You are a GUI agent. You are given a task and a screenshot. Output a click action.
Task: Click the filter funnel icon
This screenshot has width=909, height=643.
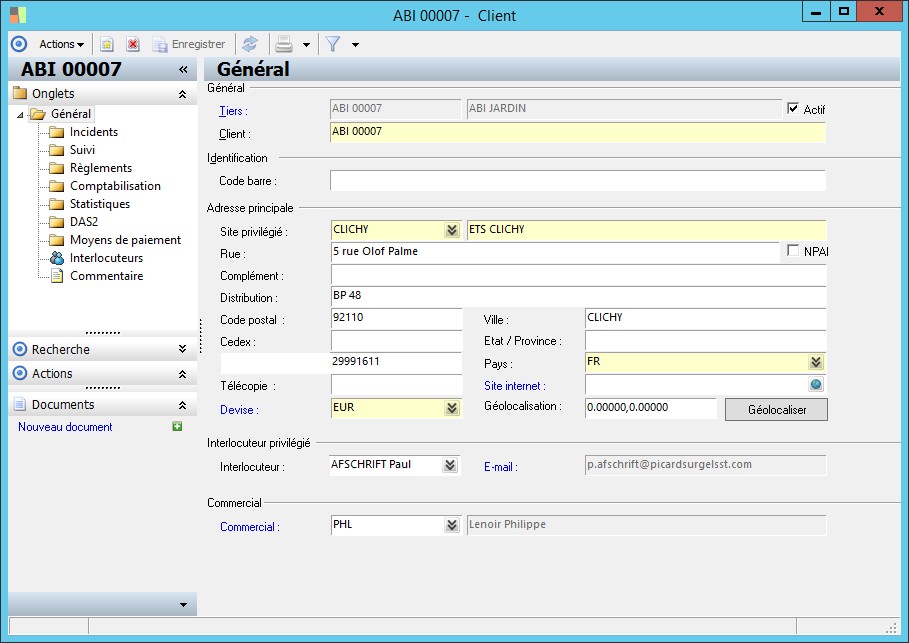333,44
